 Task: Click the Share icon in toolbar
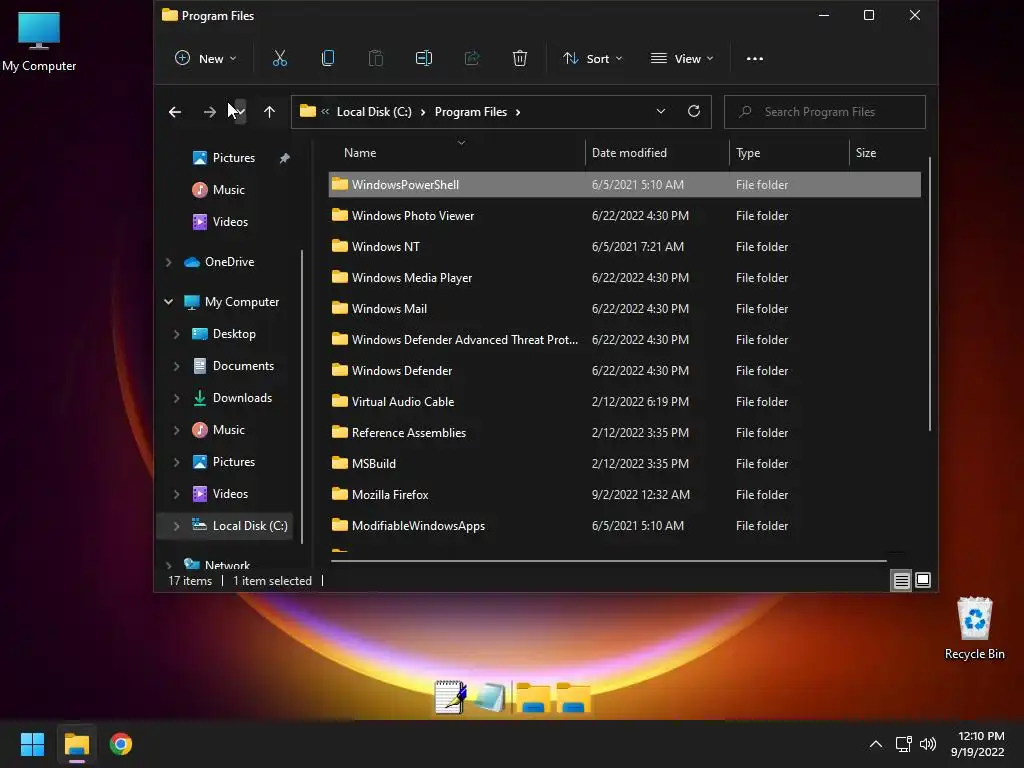point(472,59)
